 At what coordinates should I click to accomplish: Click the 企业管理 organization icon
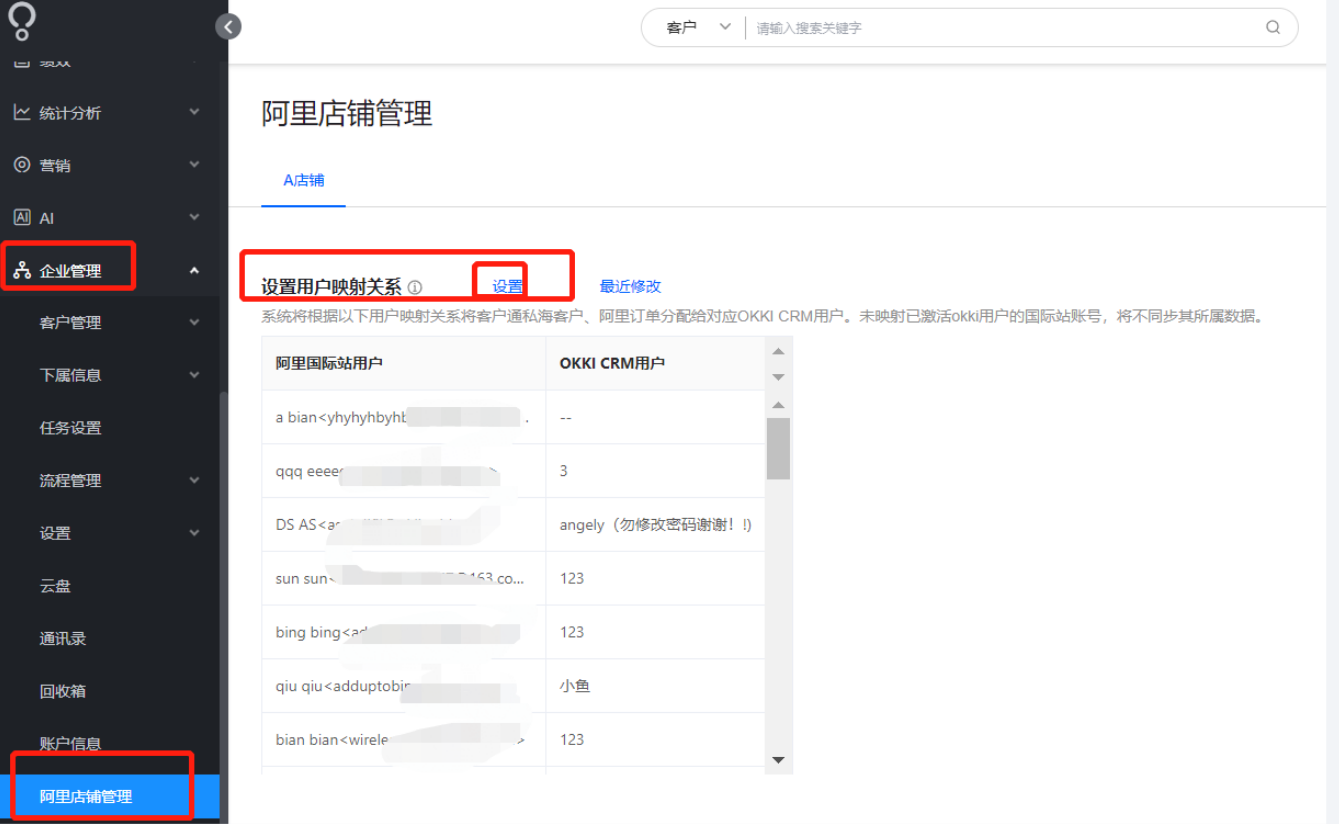point(22,270)
